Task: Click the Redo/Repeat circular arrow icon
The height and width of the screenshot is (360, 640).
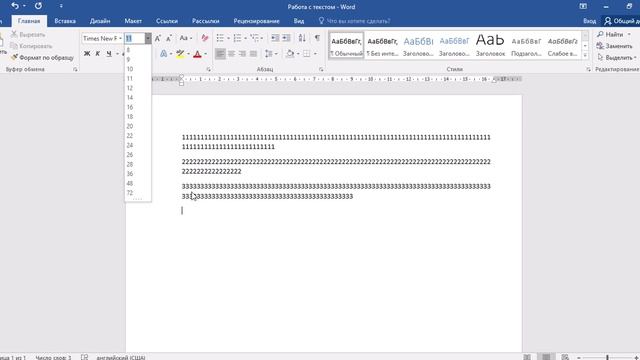Action: (x=38, y=6)
